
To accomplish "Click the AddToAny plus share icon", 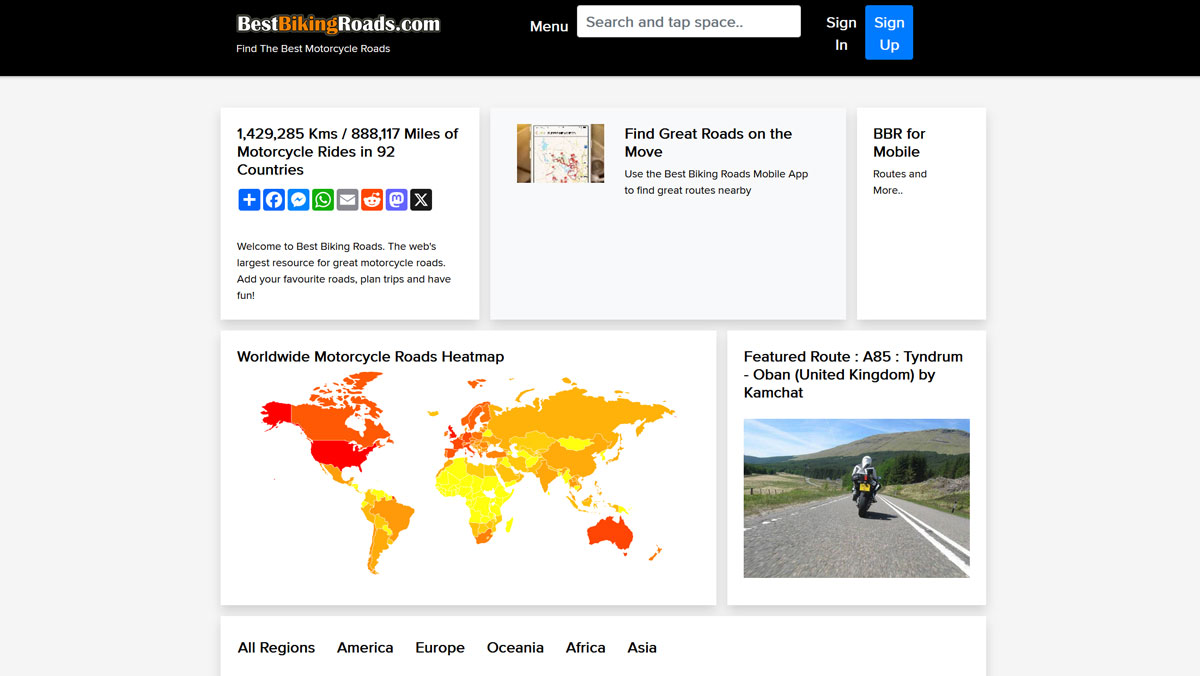I will coord(249,200).
